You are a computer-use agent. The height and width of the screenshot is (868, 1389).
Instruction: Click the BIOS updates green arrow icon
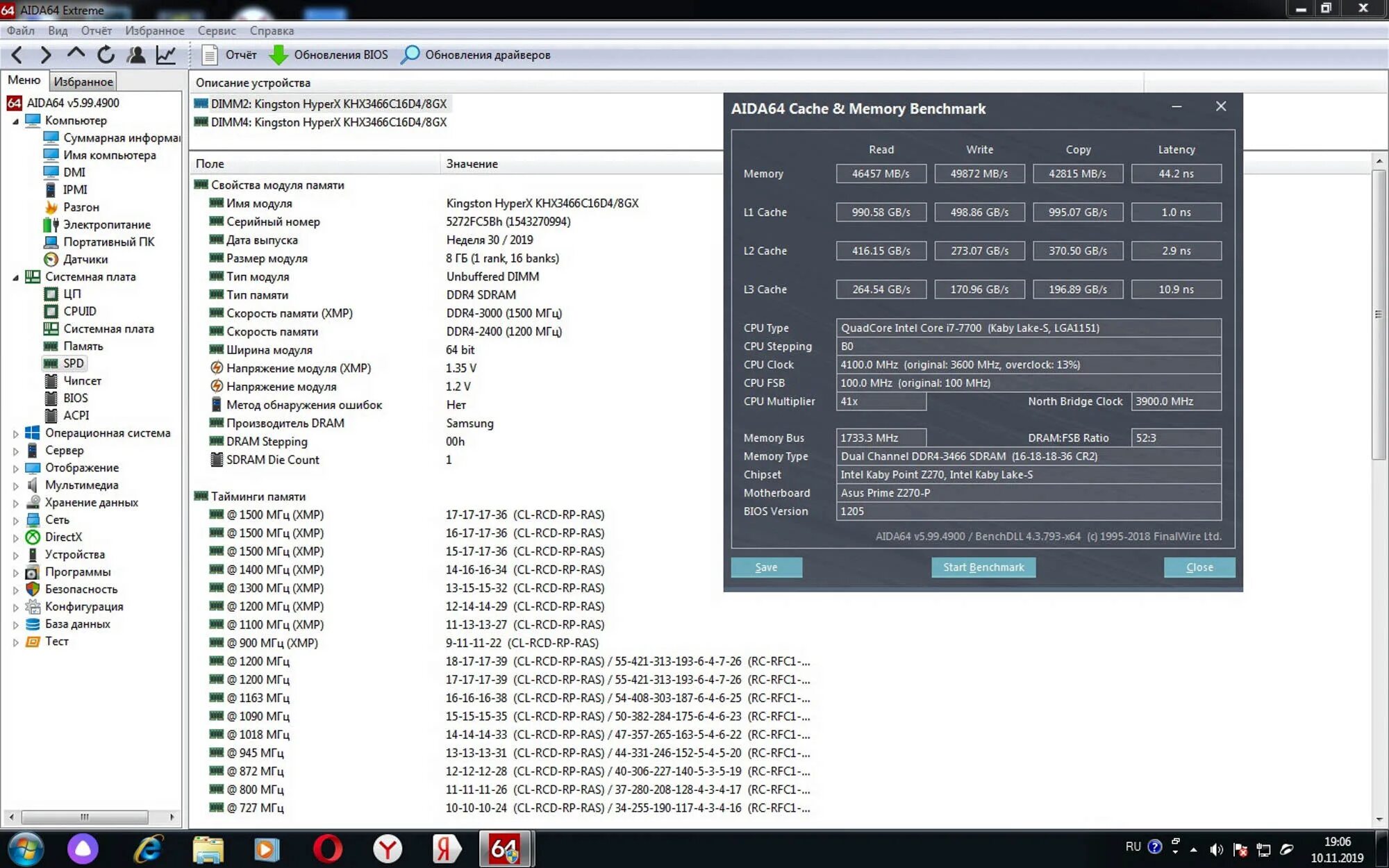[x=278, y=55]
